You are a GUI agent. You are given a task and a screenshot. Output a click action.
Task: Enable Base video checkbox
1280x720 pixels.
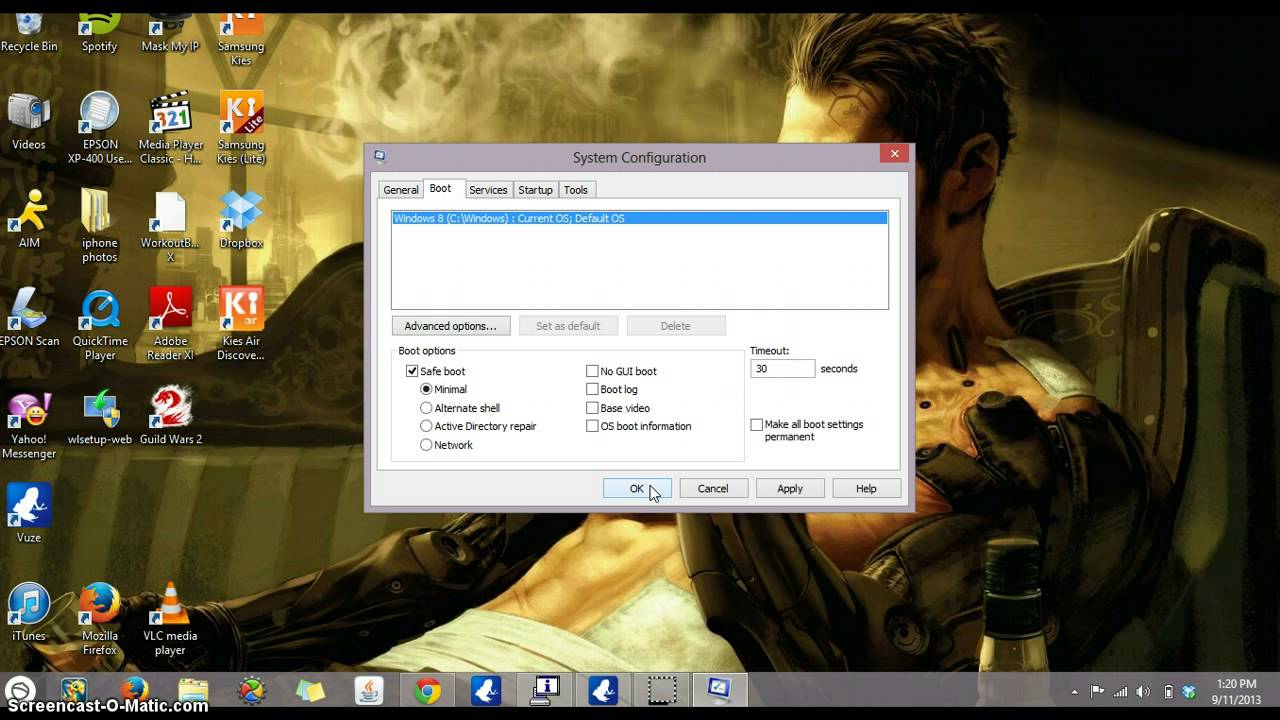[592, 408]
